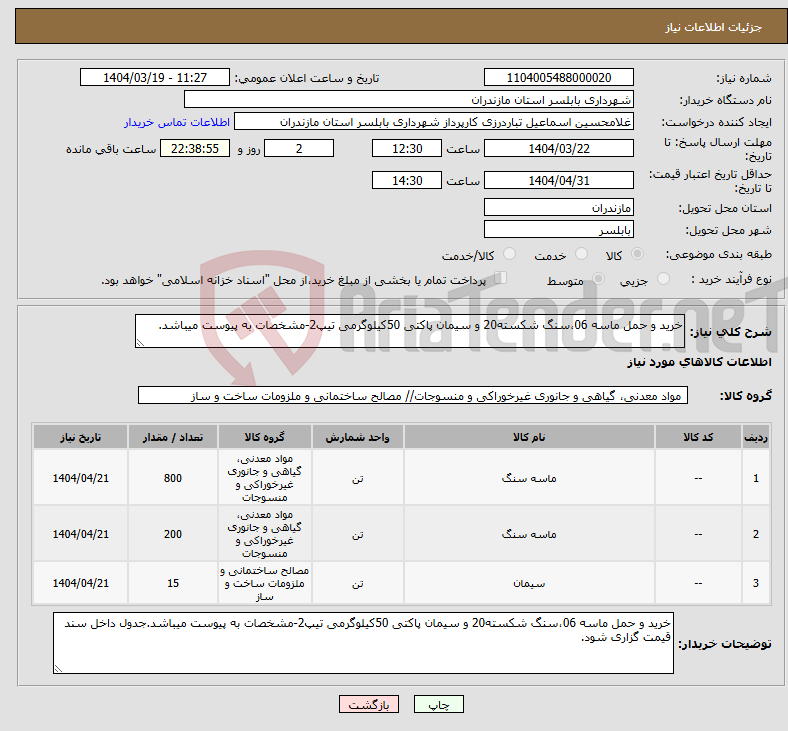Click the شرح کلی نیاز description textarea
The image size is (788, 731).
pyautogui.click(x=410, y=331)
